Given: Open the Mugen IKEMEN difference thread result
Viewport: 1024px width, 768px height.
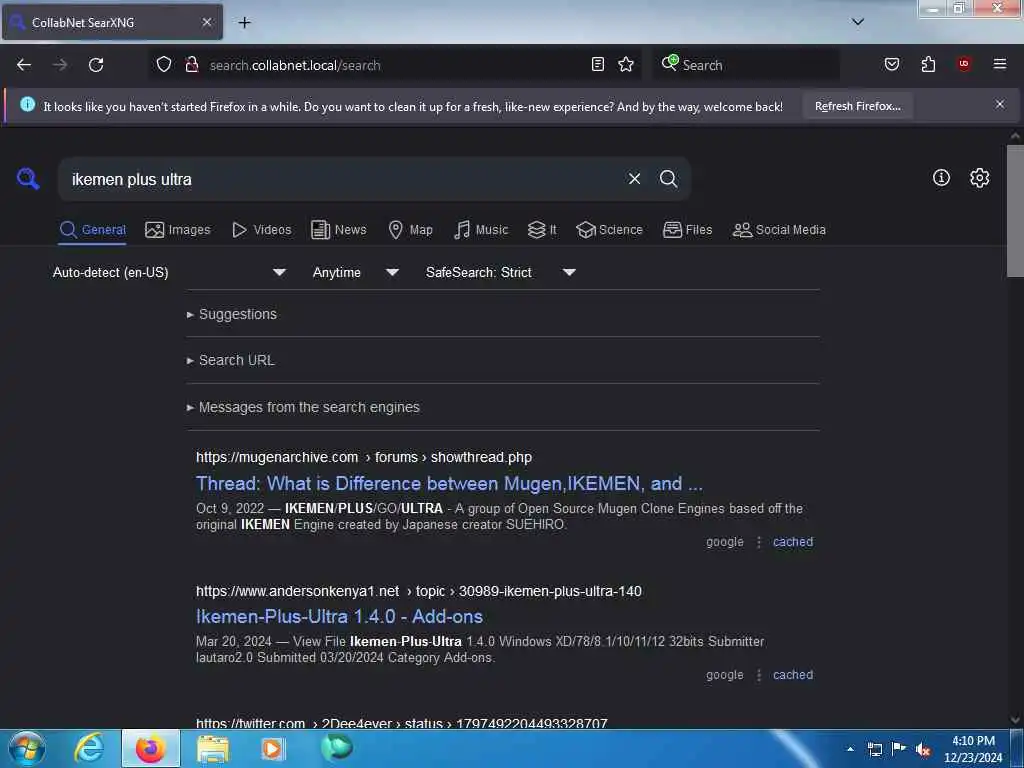Looking at the screenshot, I should [x=449, y=483].
